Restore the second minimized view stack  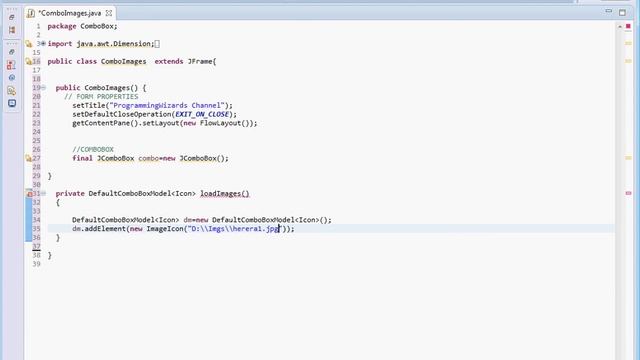[x=12, y=52]
